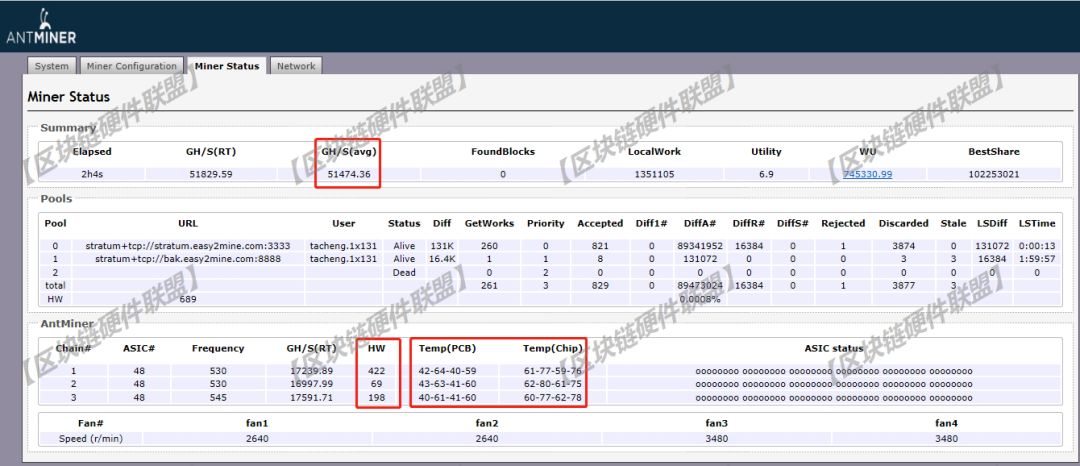Select chip temp 60-77-62-78
This screenshot has width=1080, height=466.
[552, 397]
